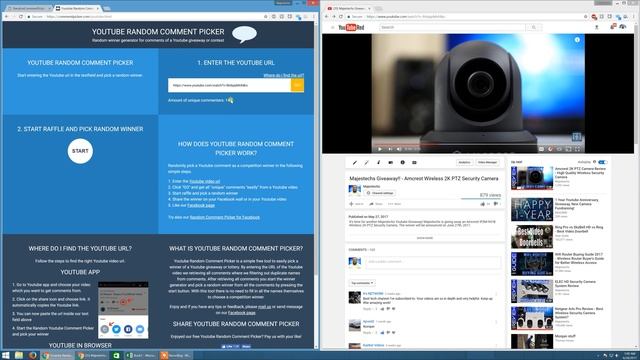
Task: Open the 1 Year Youtube Anniversary video thumbnail
Action: pos(532,209)
